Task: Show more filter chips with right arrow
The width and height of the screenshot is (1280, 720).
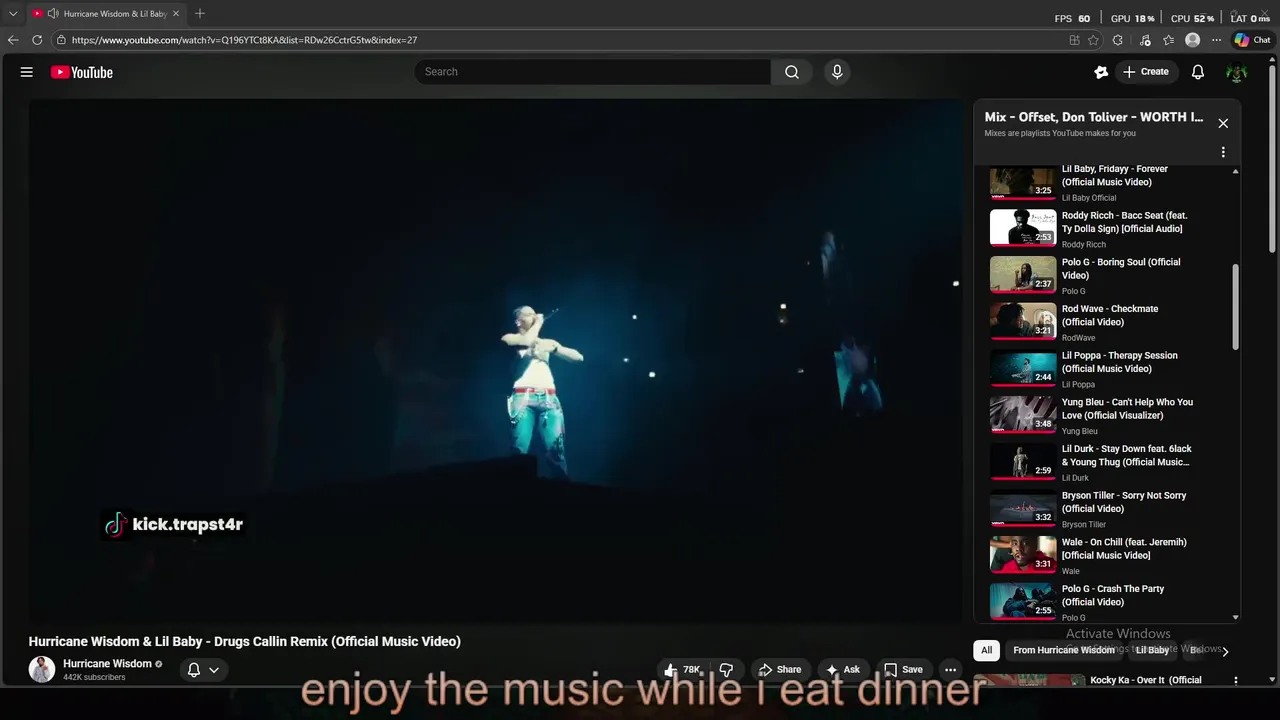Action: coord(1225,651)
